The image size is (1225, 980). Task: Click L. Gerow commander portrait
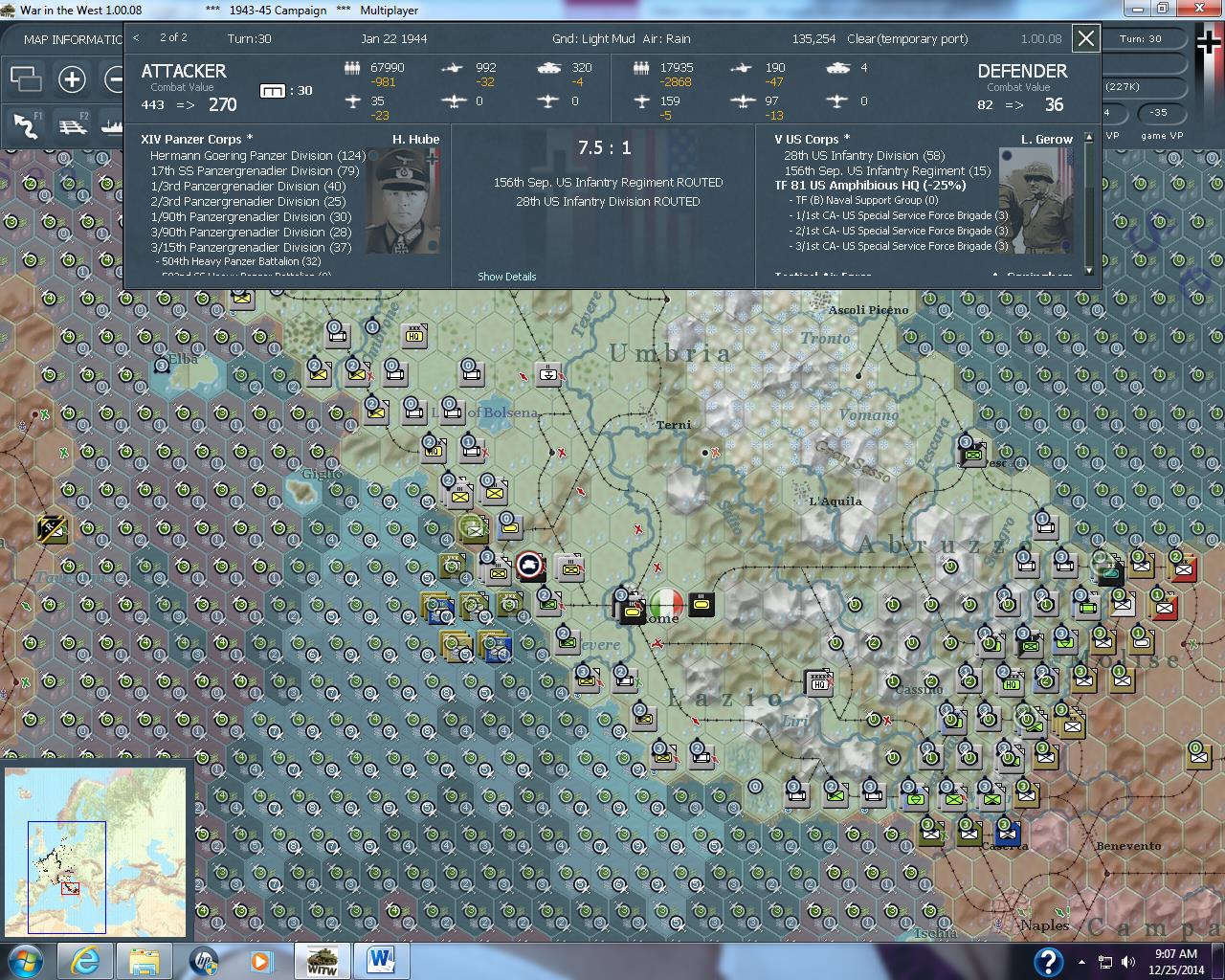[1036, 201]
